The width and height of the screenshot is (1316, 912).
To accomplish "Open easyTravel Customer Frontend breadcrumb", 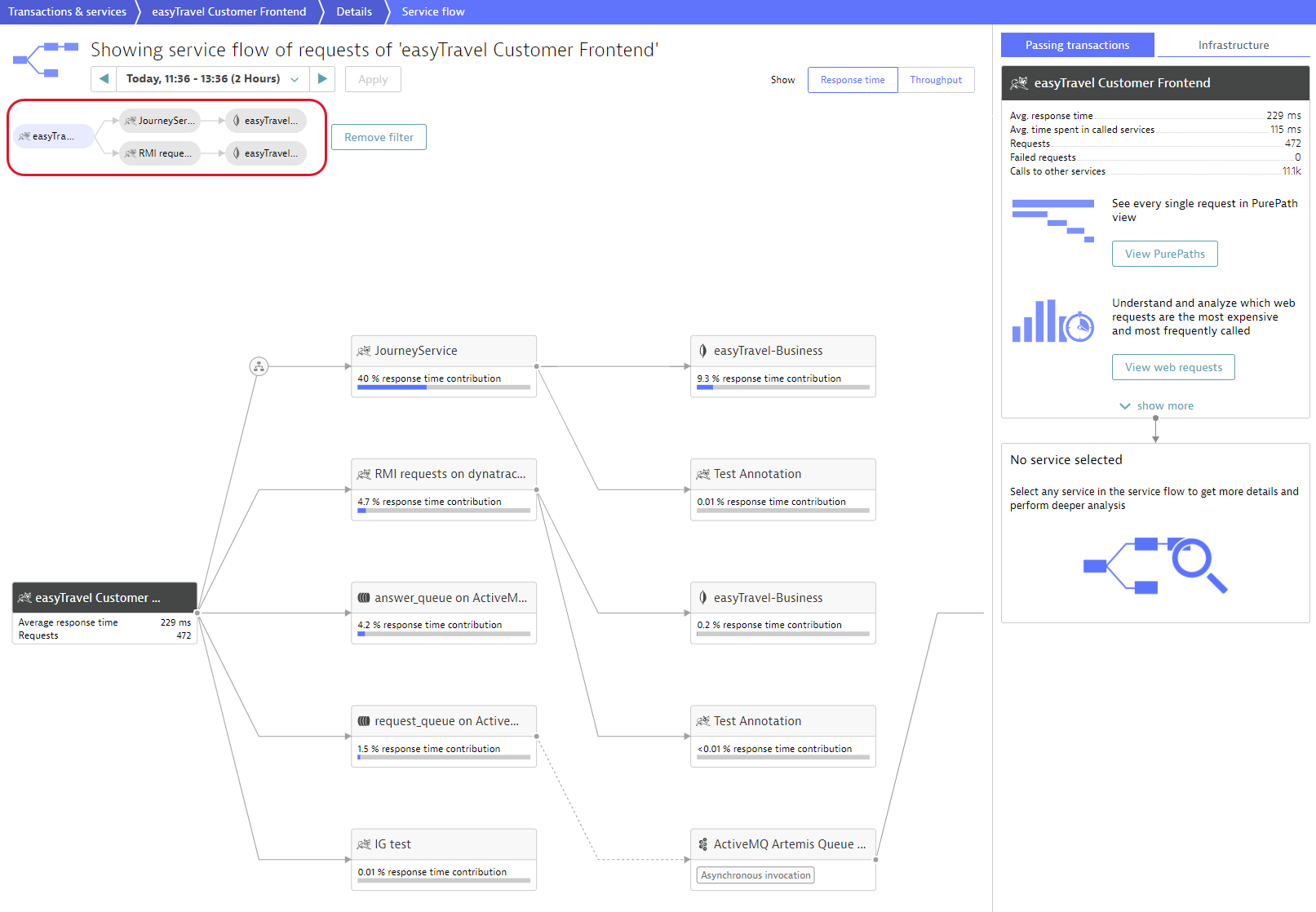I will pos(228,11).
